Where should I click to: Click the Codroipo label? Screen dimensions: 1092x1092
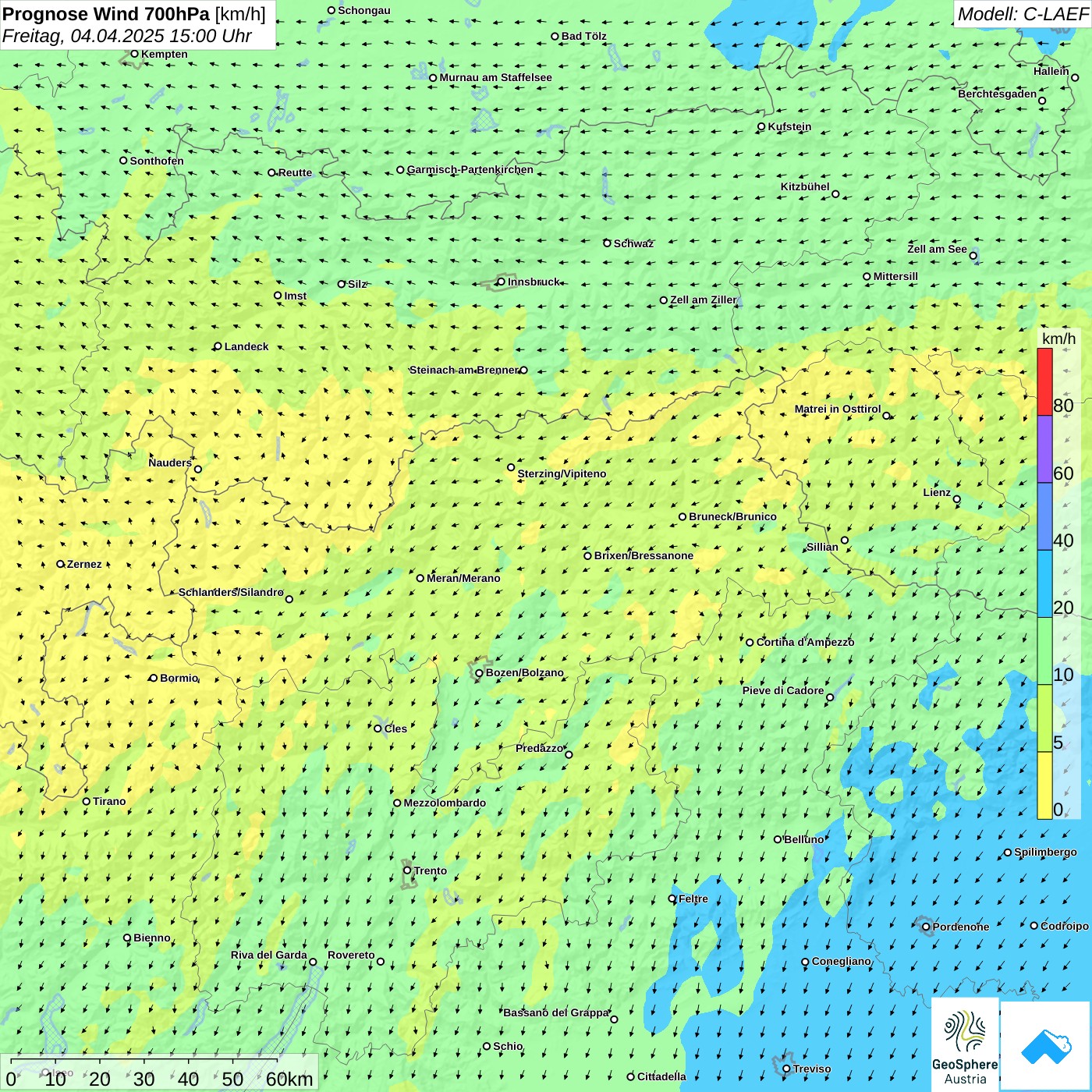1065,926
